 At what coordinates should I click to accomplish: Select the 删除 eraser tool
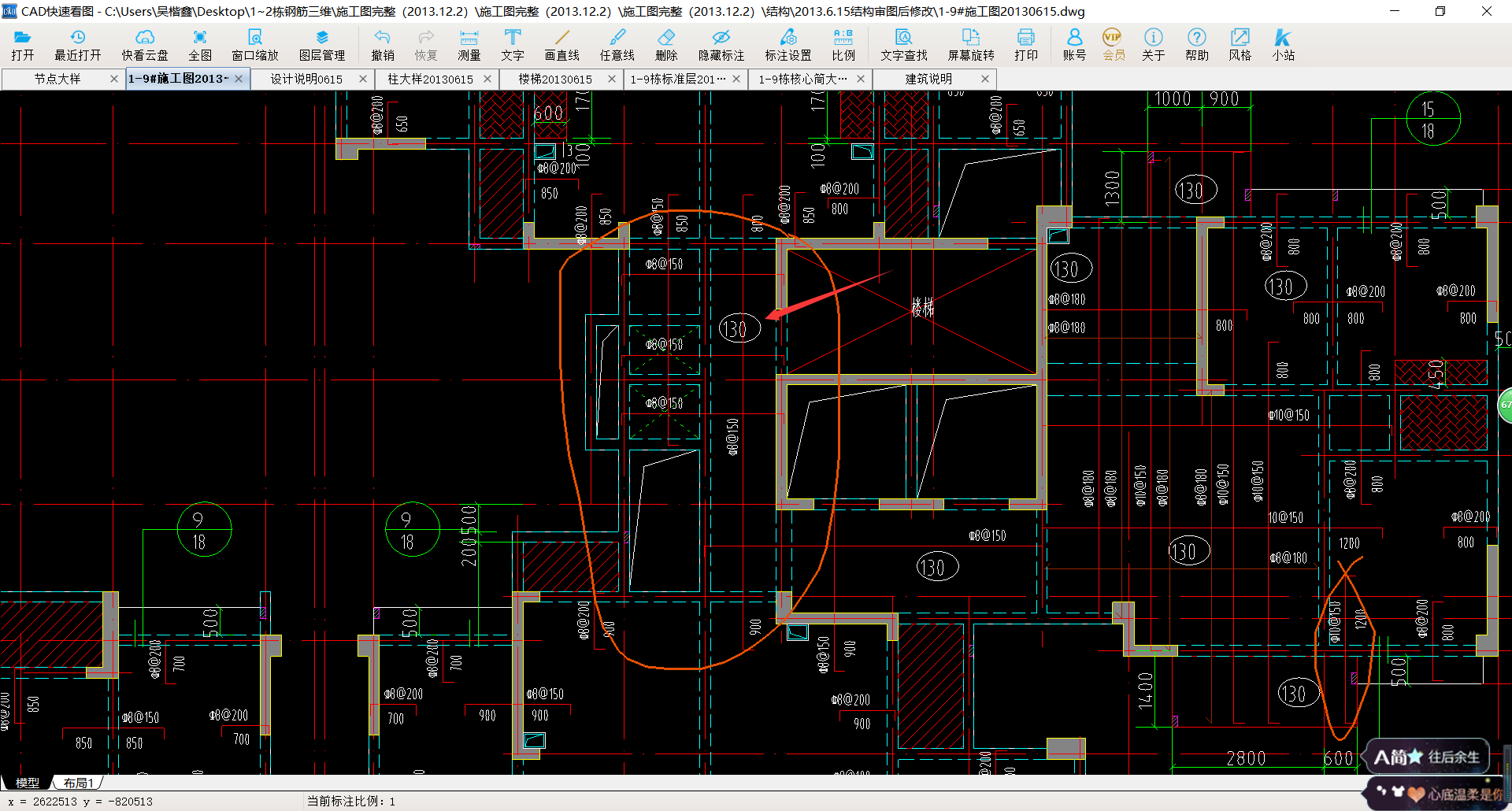(x=666, y=45)
